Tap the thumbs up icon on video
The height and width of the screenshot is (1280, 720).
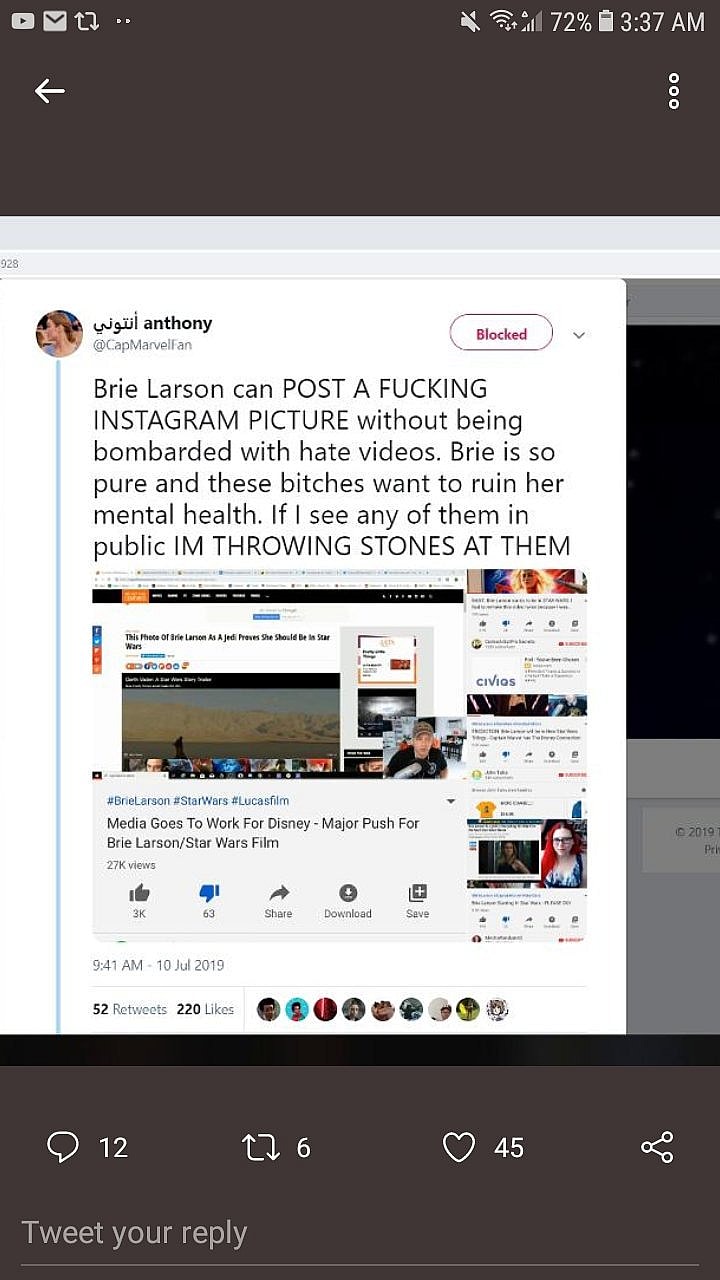pos(139,893)
